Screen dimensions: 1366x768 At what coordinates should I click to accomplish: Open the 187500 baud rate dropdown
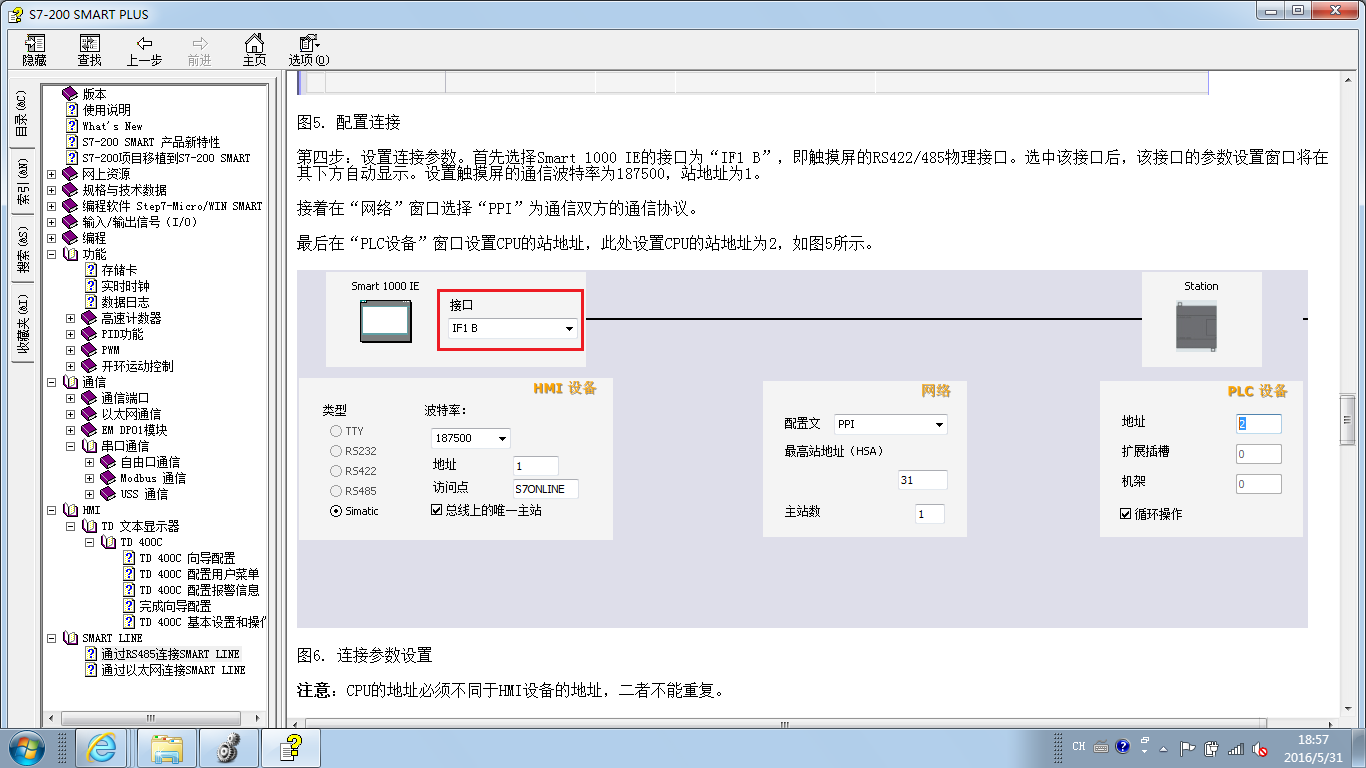tap(470, 438)
